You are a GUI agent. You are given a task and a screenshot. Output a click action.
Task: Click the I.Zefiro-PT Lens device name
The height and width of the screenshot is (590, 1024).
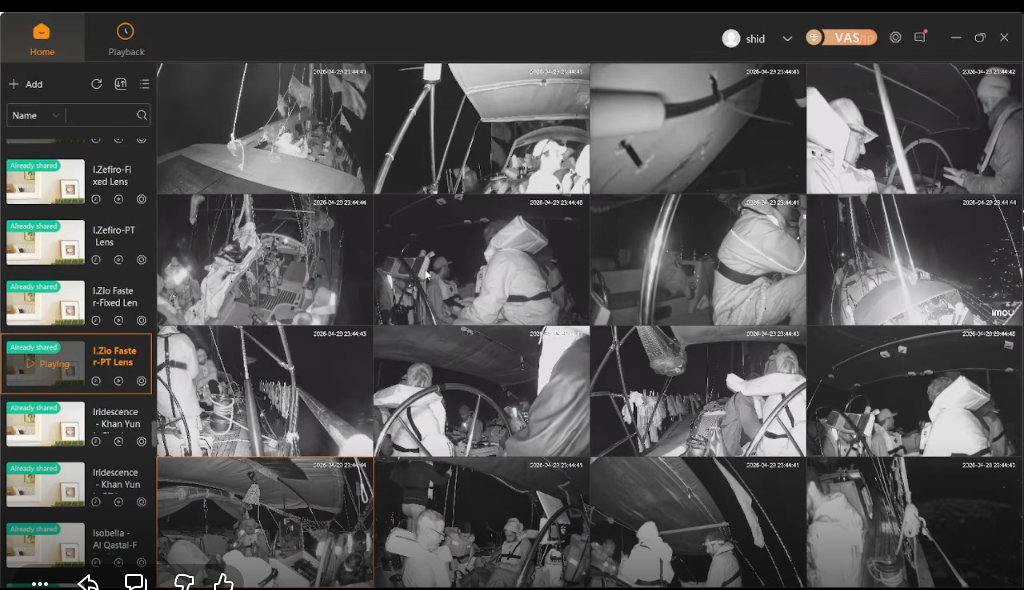click(x=114, y=236)
